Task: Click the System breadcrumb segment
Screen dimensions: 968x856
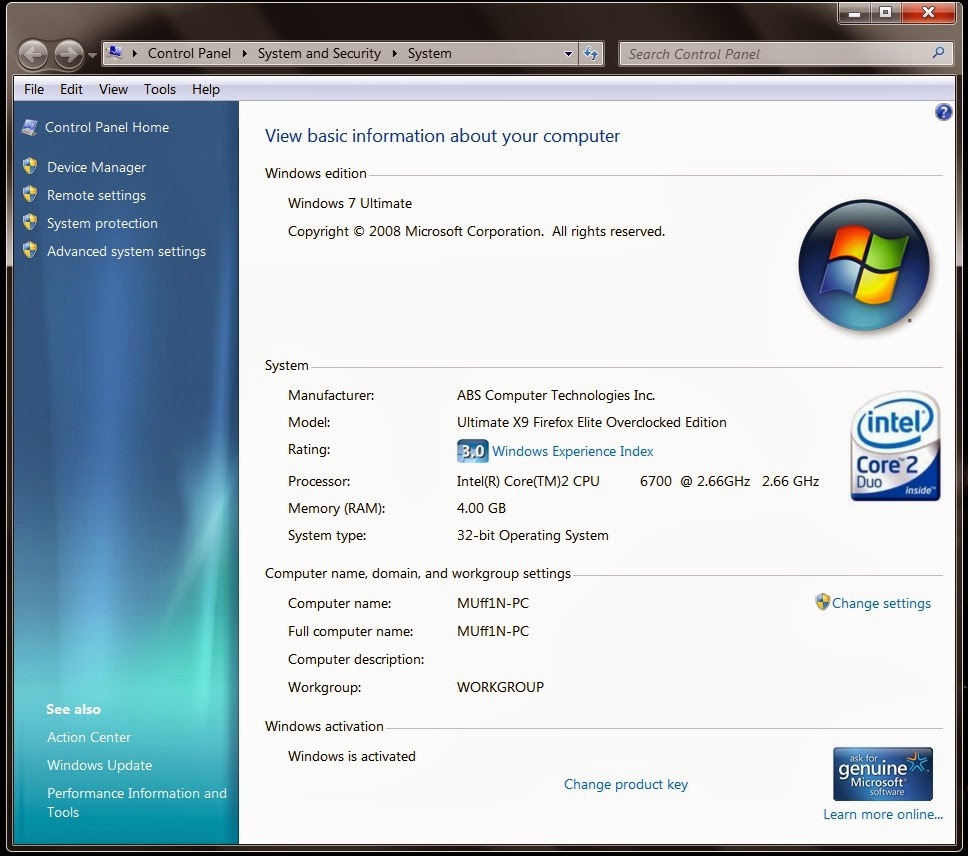Action: pos(430,54)
